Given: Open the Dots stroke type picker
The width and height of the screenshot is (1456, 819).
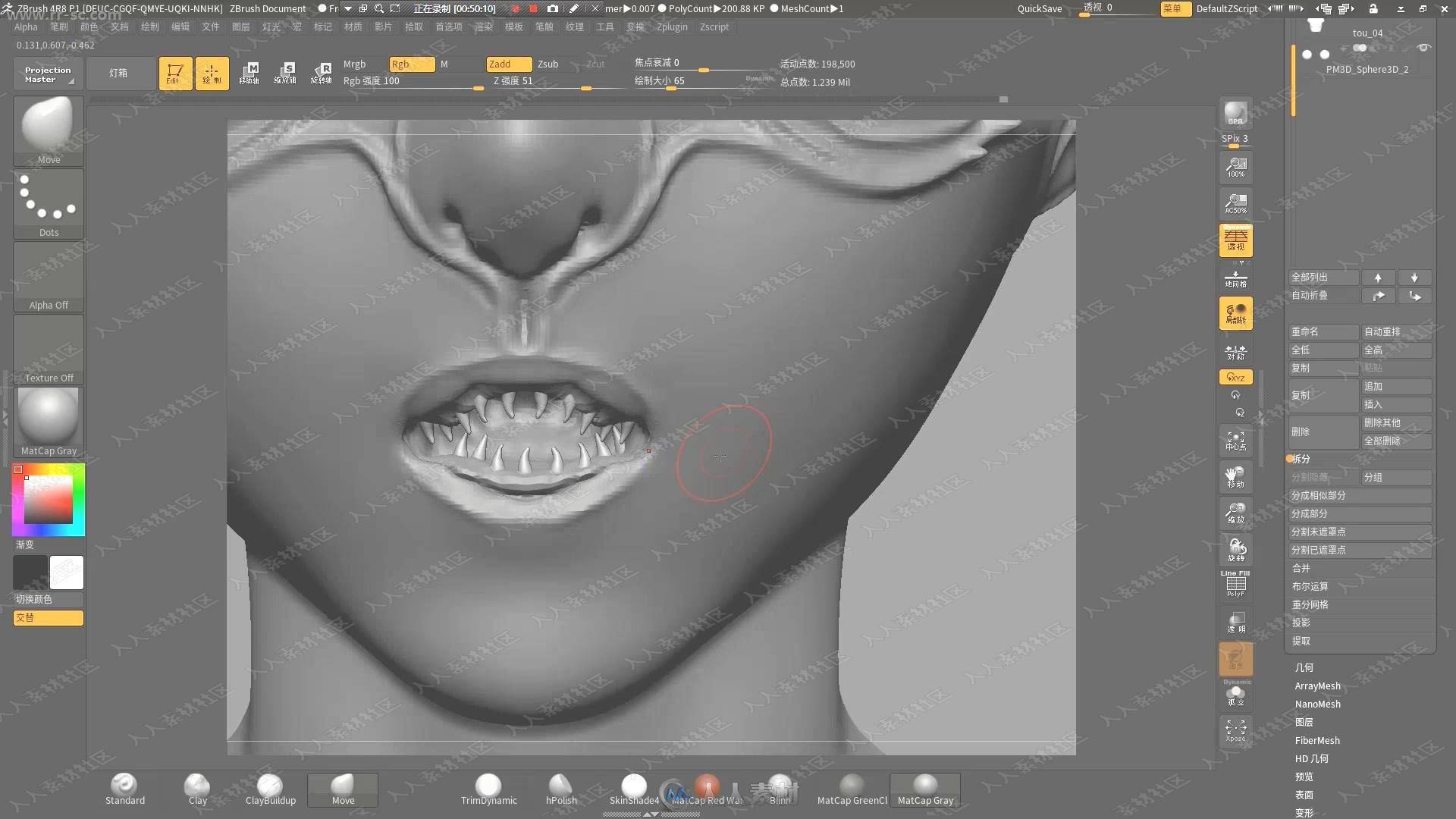Looking at the screenshot, I should pos(49,203).
